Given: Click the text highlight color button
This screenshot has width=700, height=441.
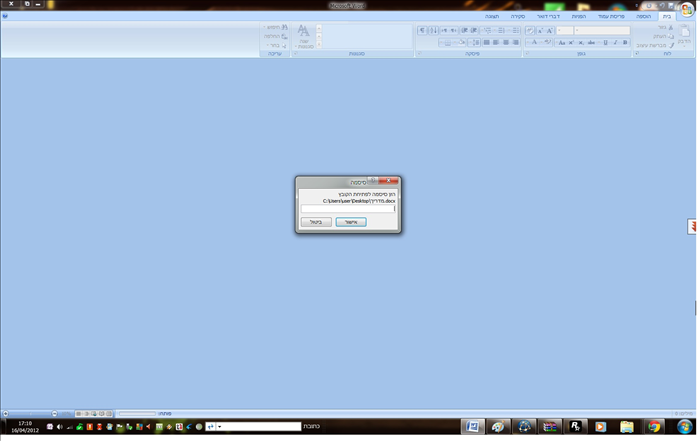Looking at the screenshot, I should pyautogui.click(x=547, y=42).
